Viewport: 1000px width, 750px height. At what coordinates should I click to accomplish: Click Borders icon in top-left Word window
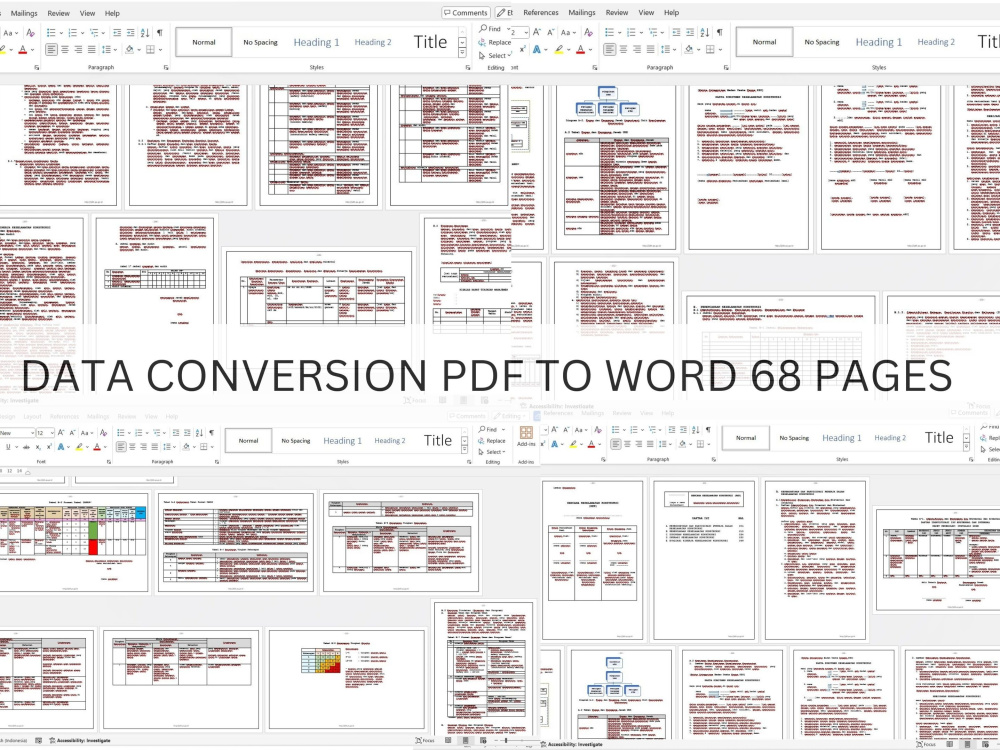point(152,50)
